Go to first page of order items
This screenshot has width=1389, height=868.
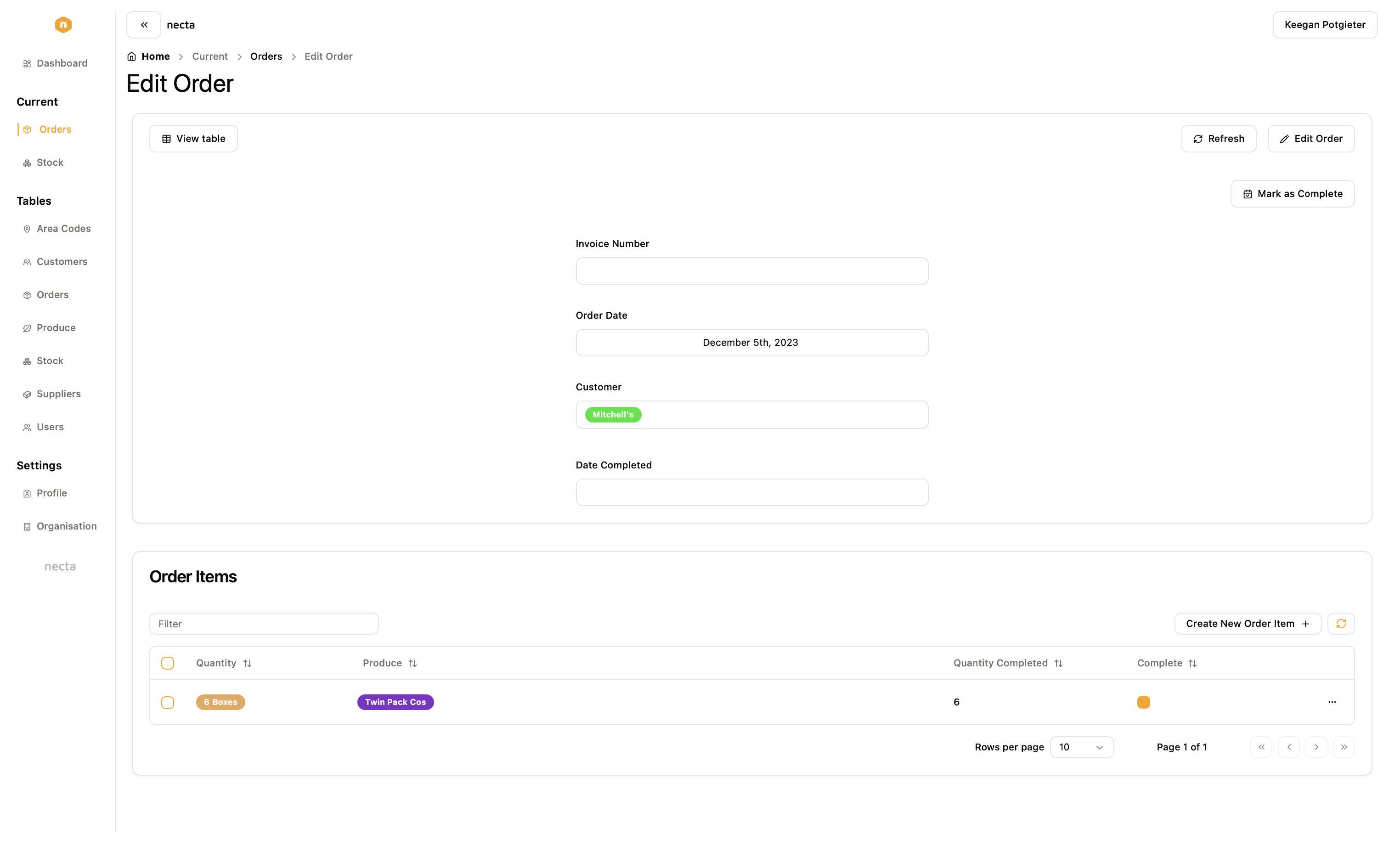click(x=1261, y=747)
